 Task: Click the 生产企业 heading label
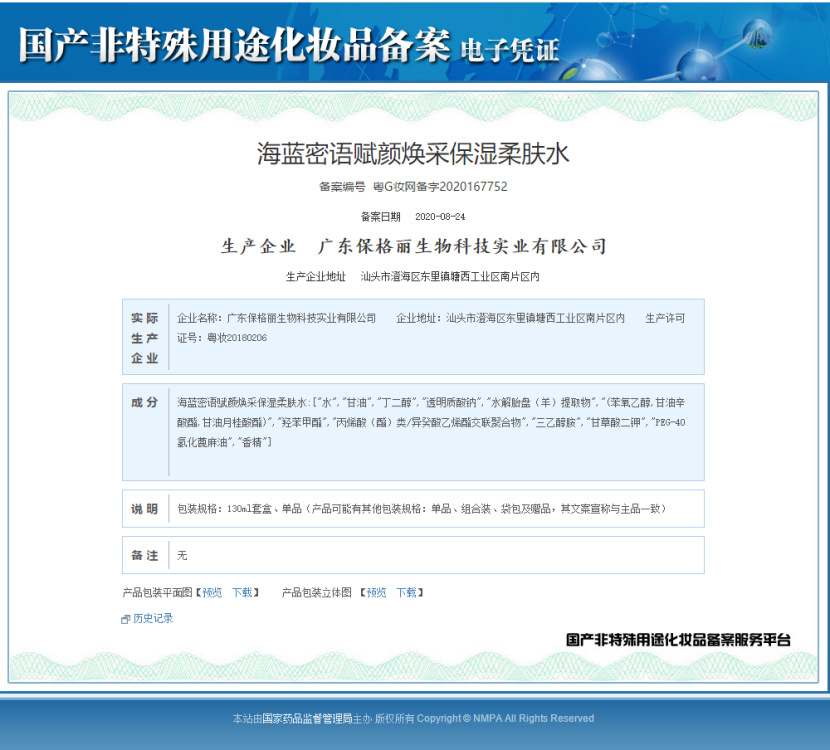pos(258,246)
